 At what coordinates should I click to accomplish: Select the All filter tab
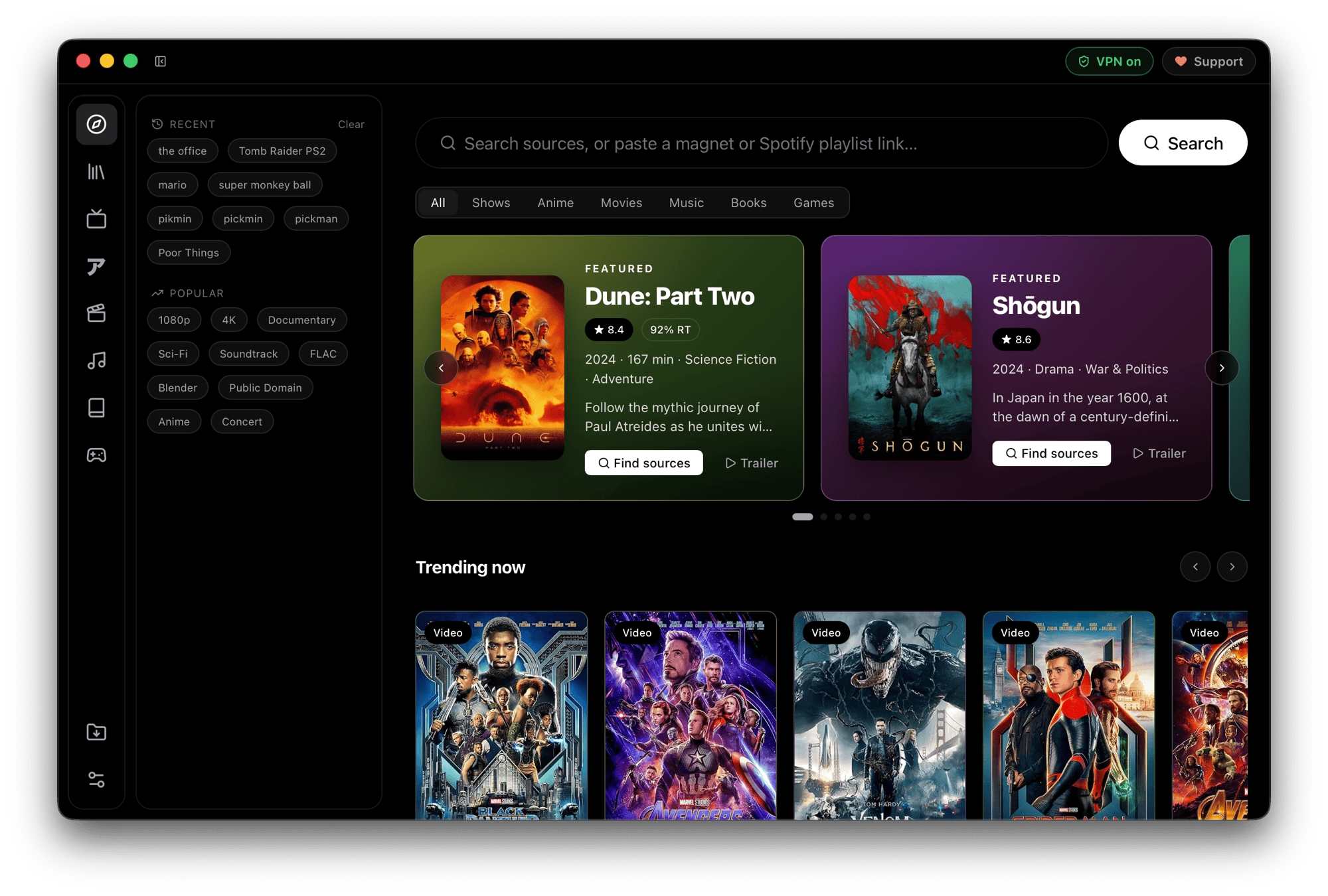tap(438, 202)
